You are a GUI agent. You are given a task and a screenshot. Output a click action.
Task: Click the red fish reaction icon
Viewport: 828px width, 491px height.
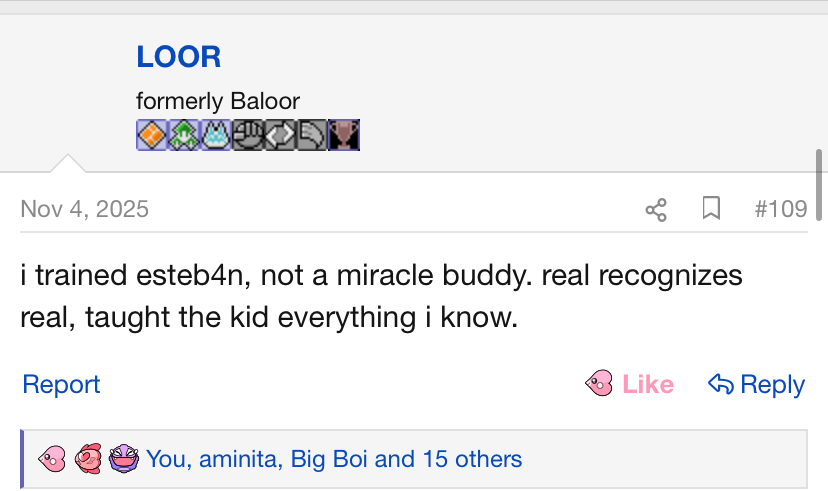point(88,459)
